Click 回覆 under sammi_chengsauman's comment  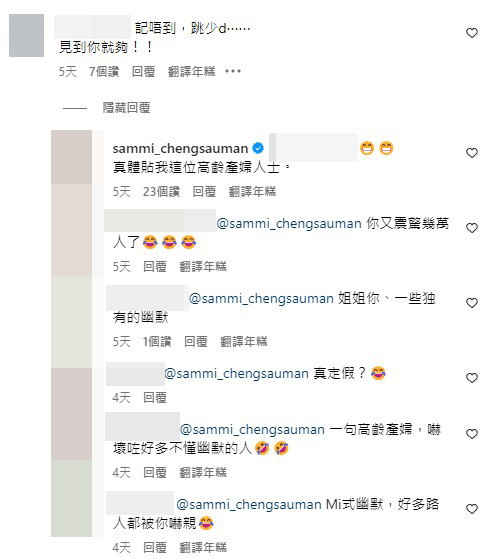pos(204,191)
